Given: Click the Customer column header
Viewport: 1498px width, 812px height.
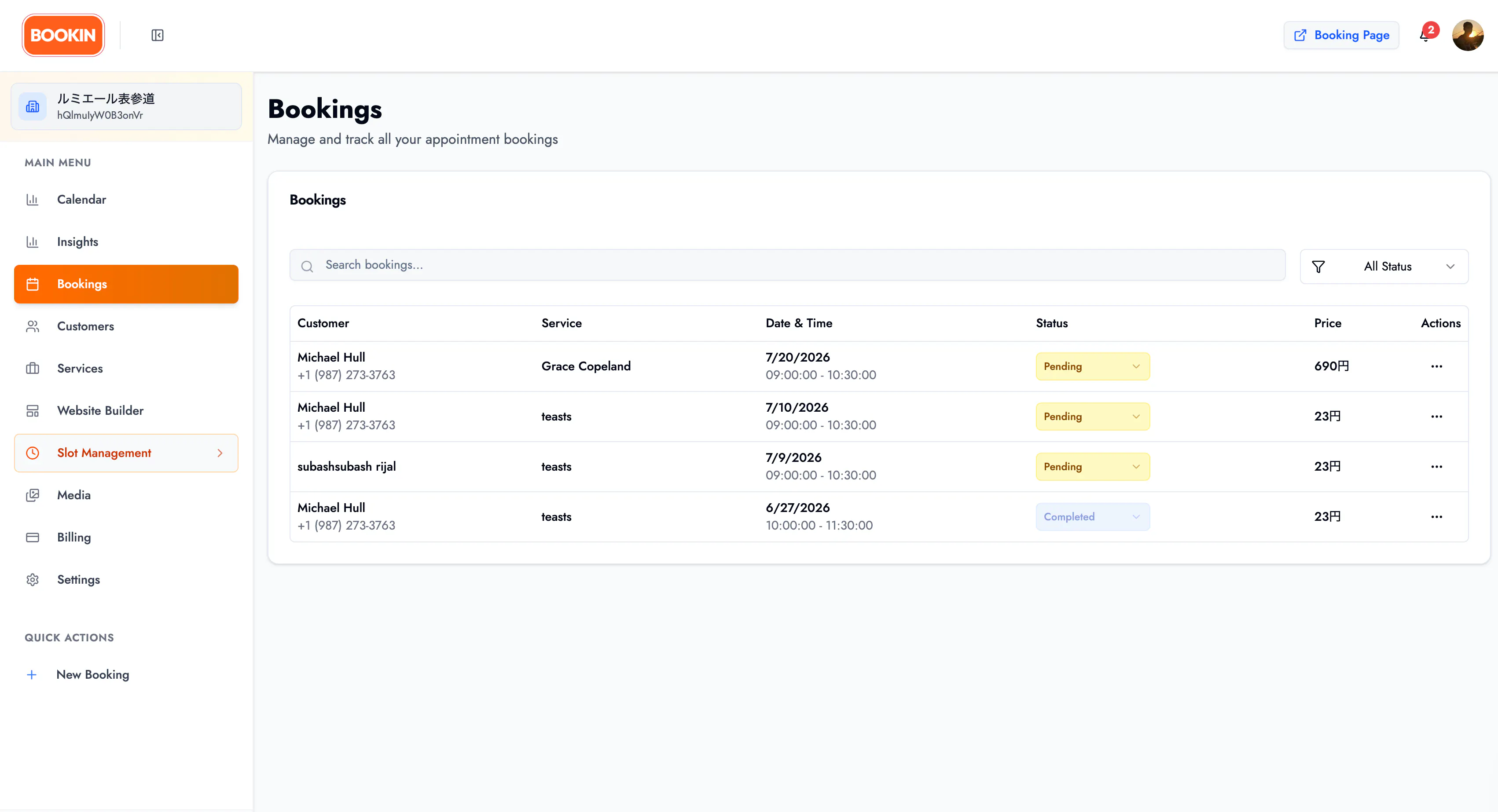Looking at the screenshot, I should click(323, 323).
